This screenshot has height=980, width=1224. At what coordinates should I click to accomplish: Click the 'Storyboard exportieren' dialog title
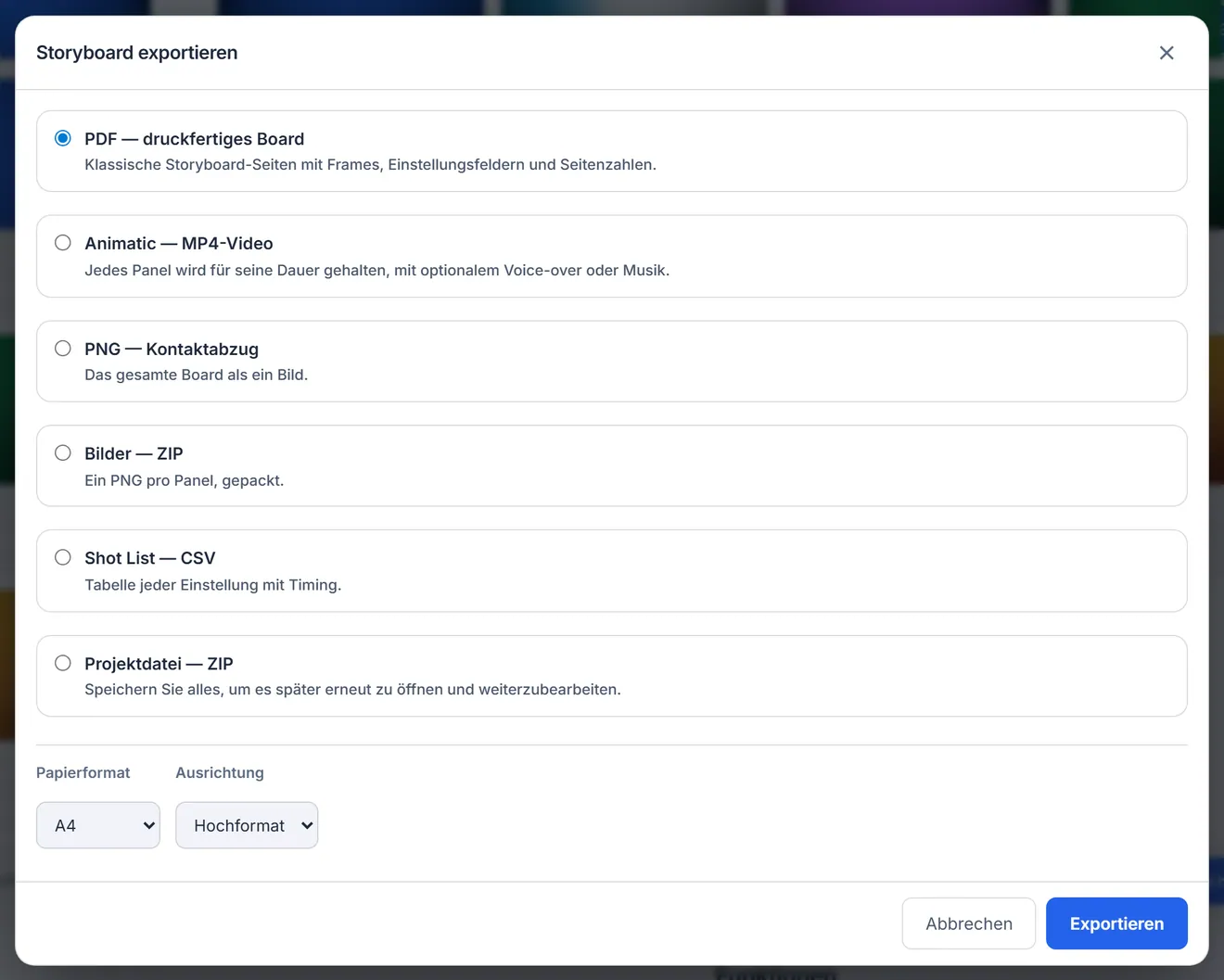[137, 53]
